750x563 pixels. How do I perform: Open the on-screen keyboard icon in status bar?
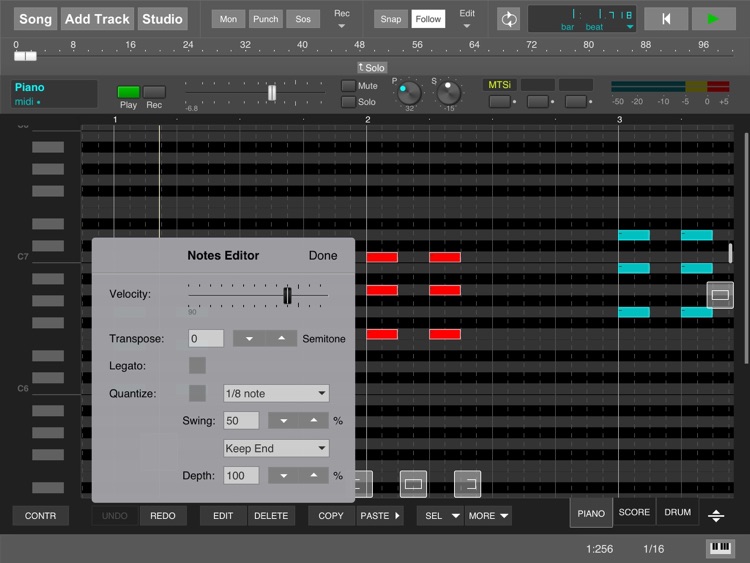pos(720,548)
